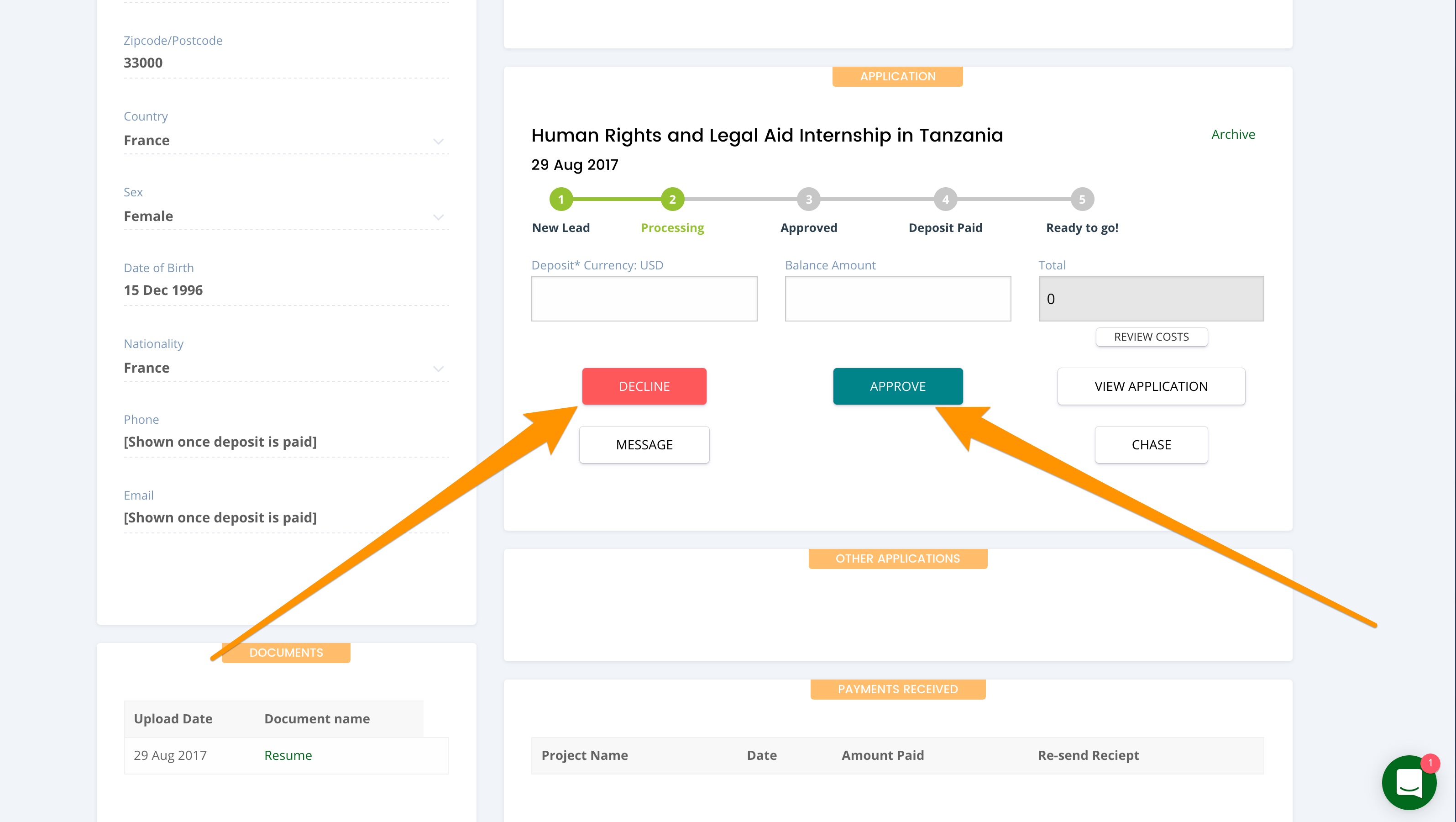Image resolution: width=1456 pixels, height=822 pixels.
Task: Click the CHASE button
Action: 1151,444
